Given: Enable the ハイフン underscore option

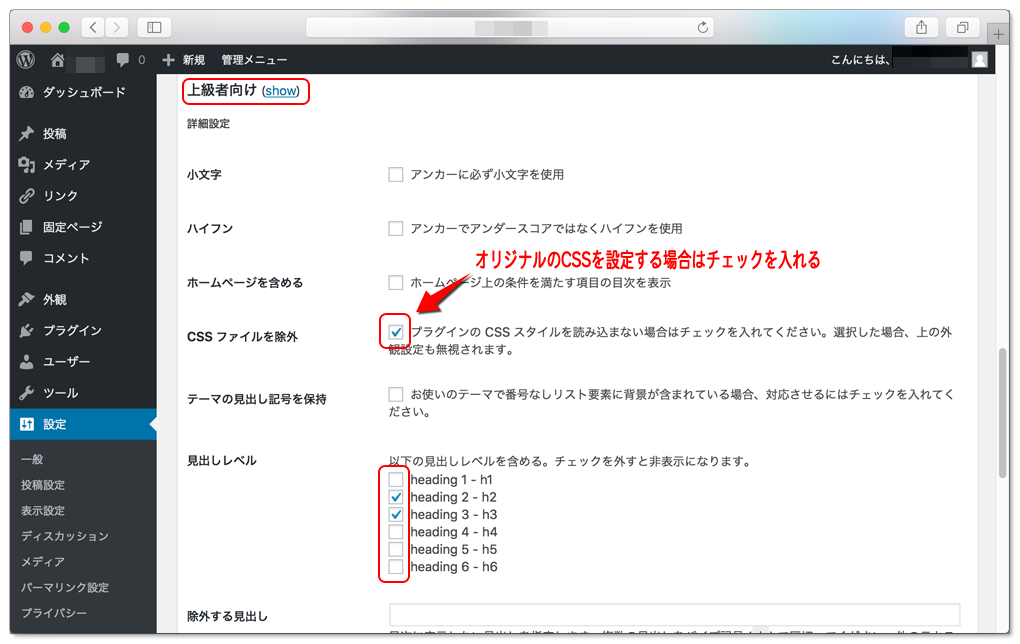Looking at the screenshot, I should coord(395,227).
